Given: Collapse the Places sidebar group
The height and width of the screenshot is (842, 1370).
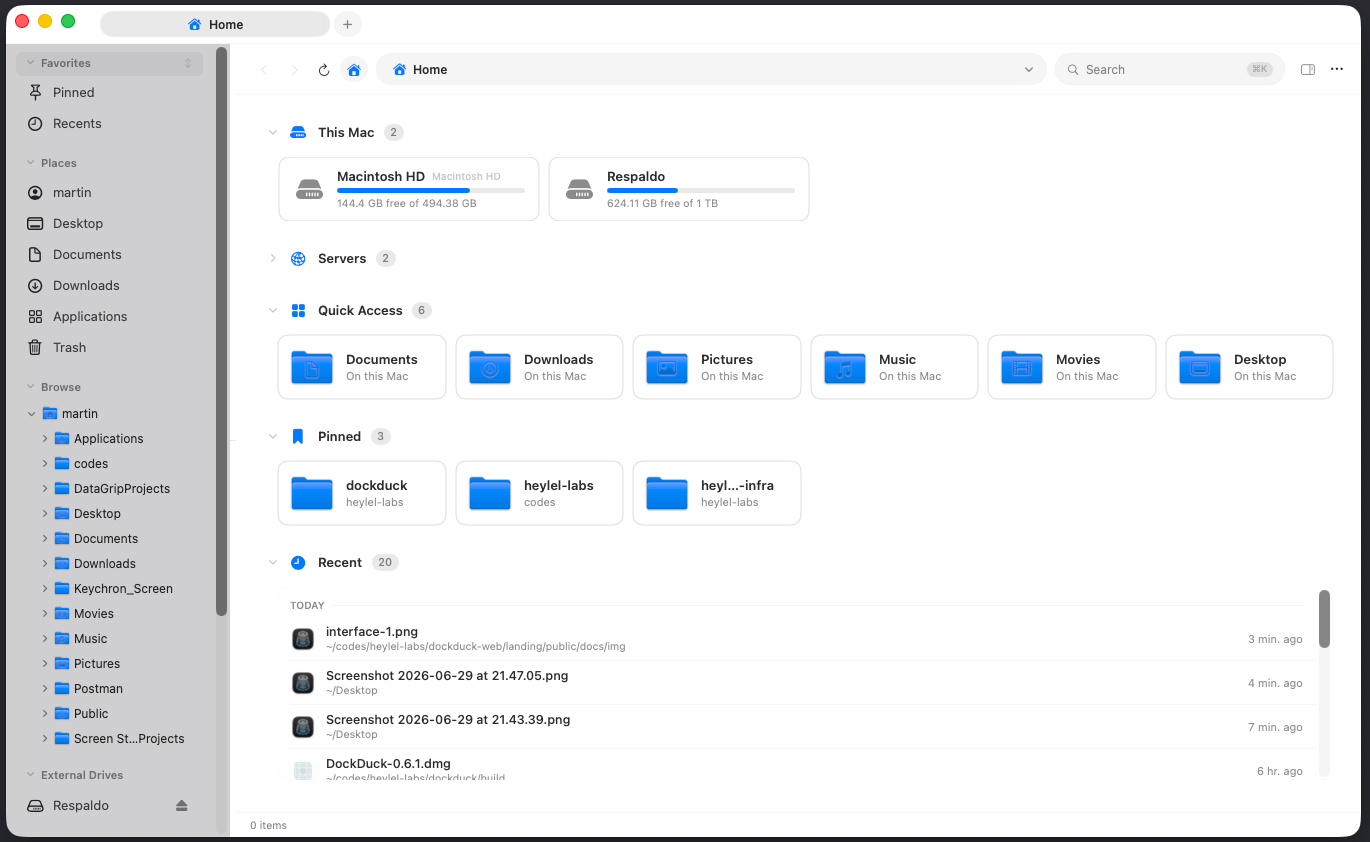Looking at the screenshot, I should click(x=31, y=163).
